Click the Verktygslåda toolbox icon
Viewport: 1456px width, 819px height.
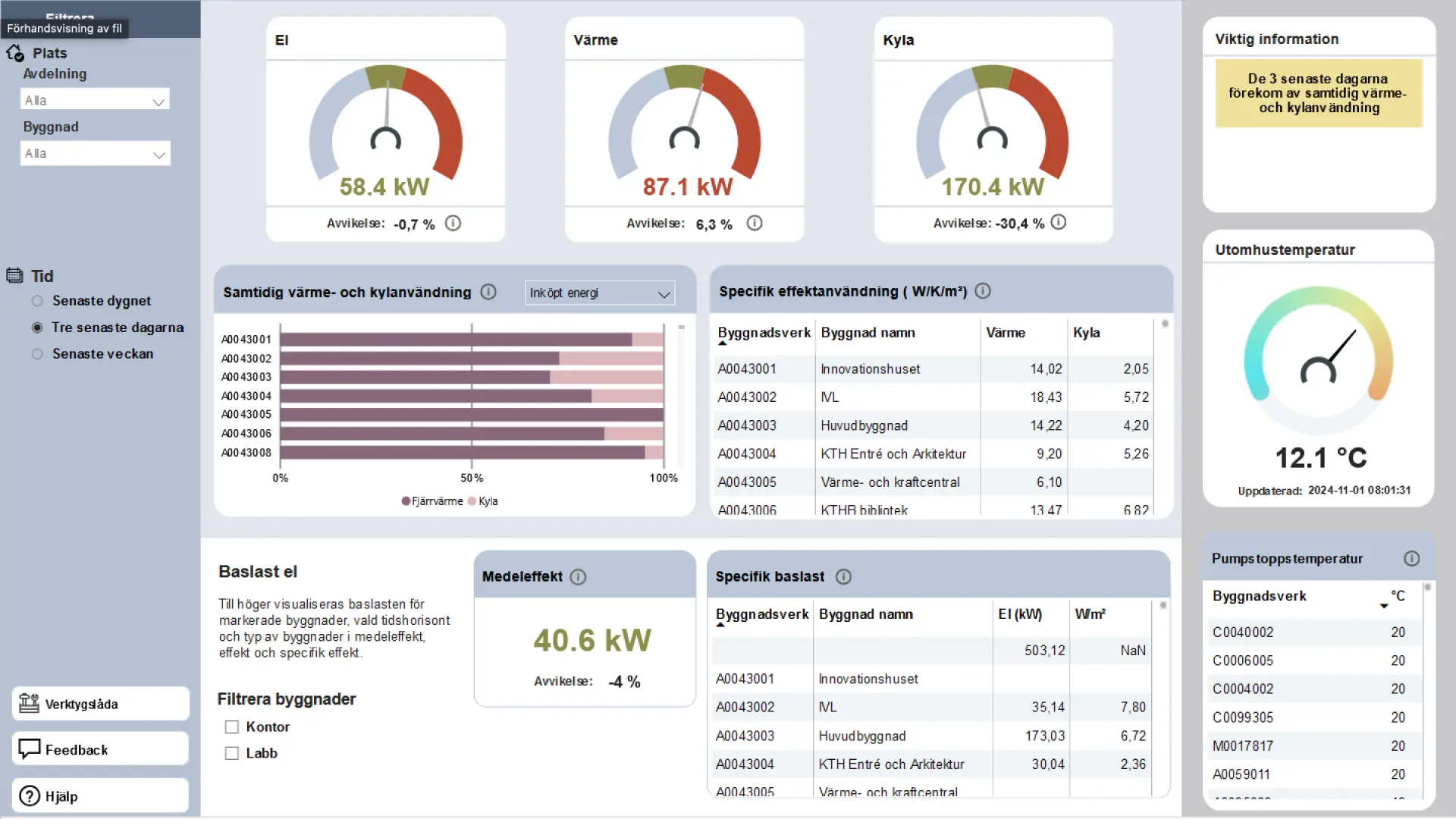click(29, 704)
